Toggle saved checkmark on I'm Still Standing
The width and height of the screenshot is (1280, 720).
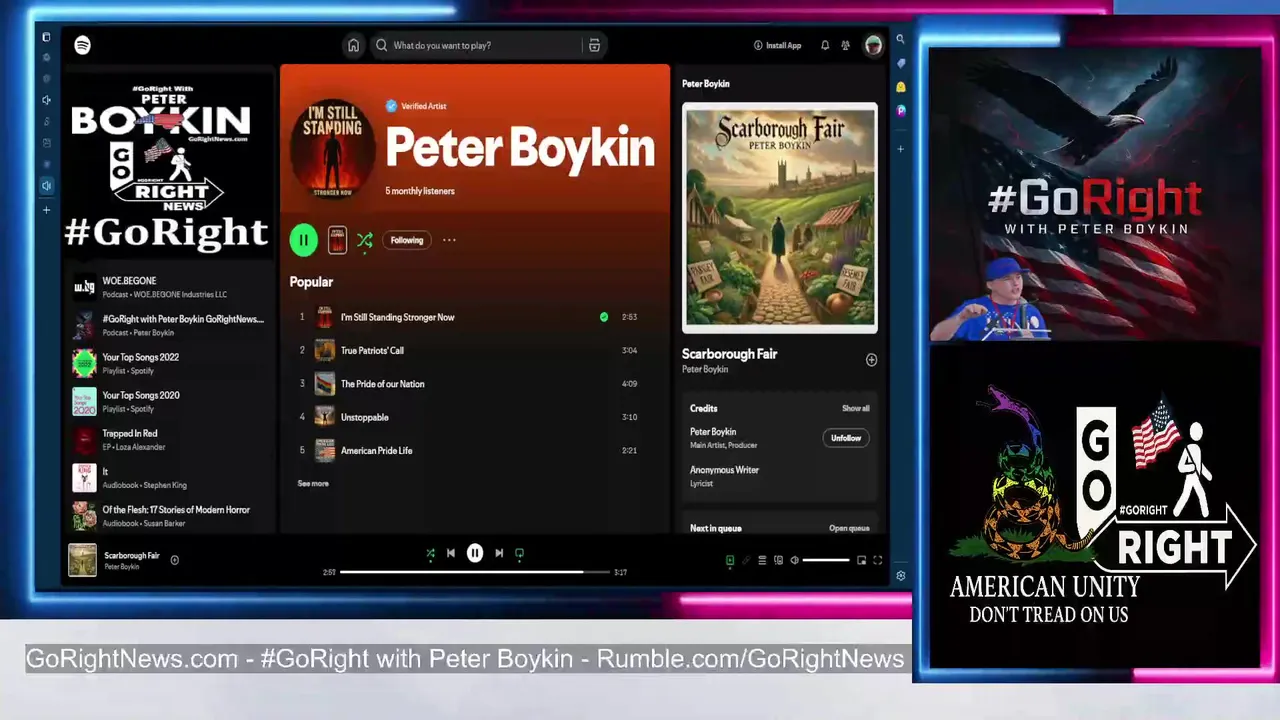(604, 317)
